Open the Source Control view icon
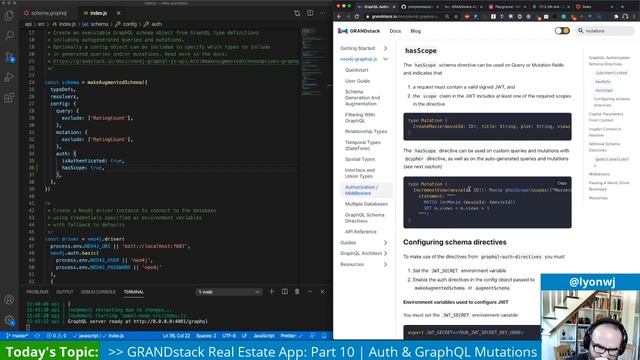Image resolution: width=640 pixels, height=360 pixels. tap(9, 56)
